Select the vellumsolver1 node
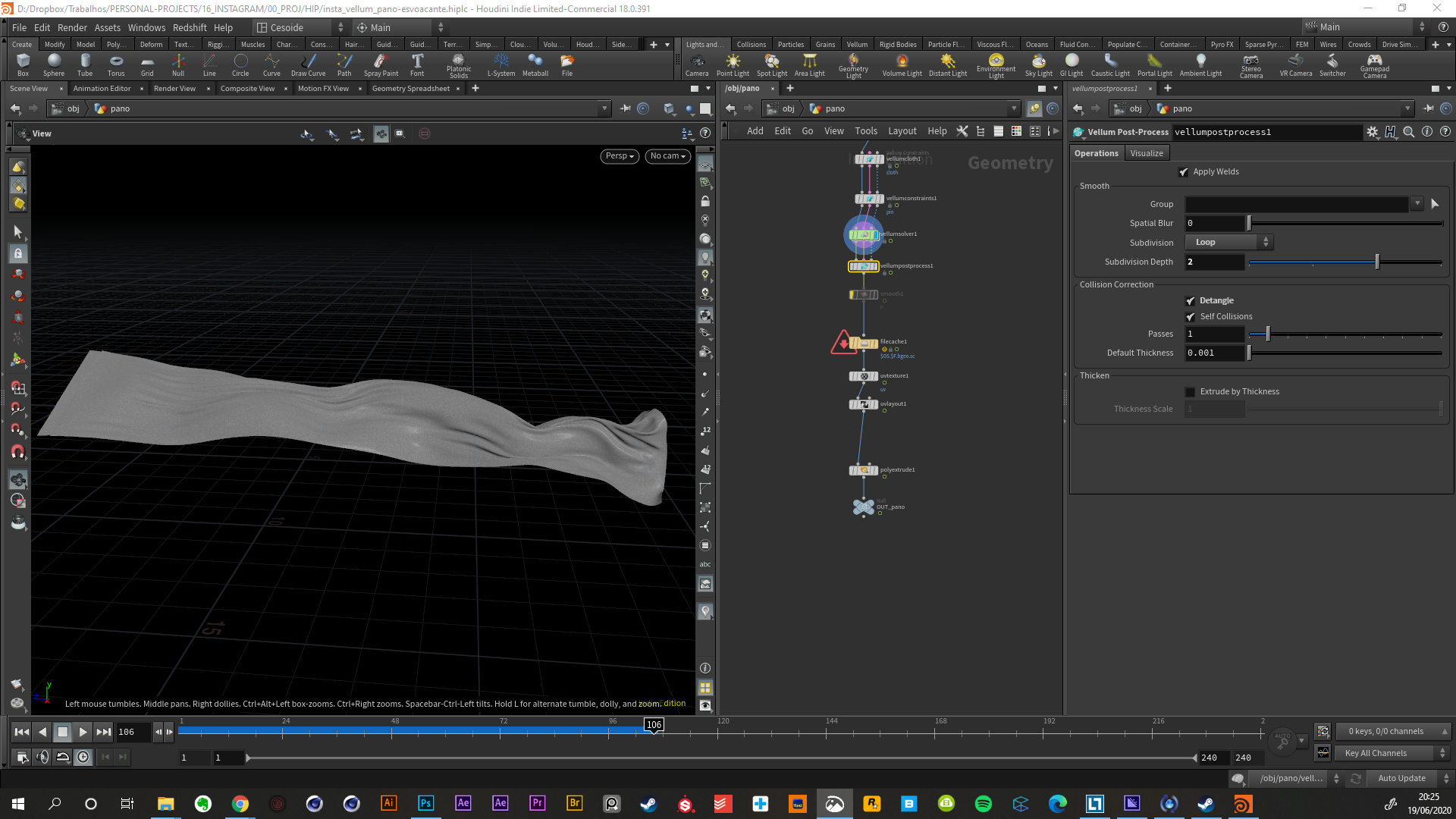 tap(864, 234)
